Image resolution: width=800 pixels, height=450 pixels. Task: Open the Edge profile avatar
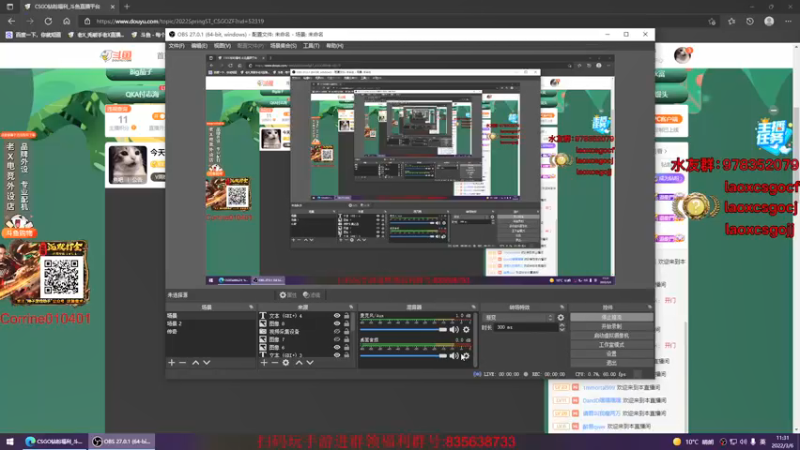click(769, 21)
